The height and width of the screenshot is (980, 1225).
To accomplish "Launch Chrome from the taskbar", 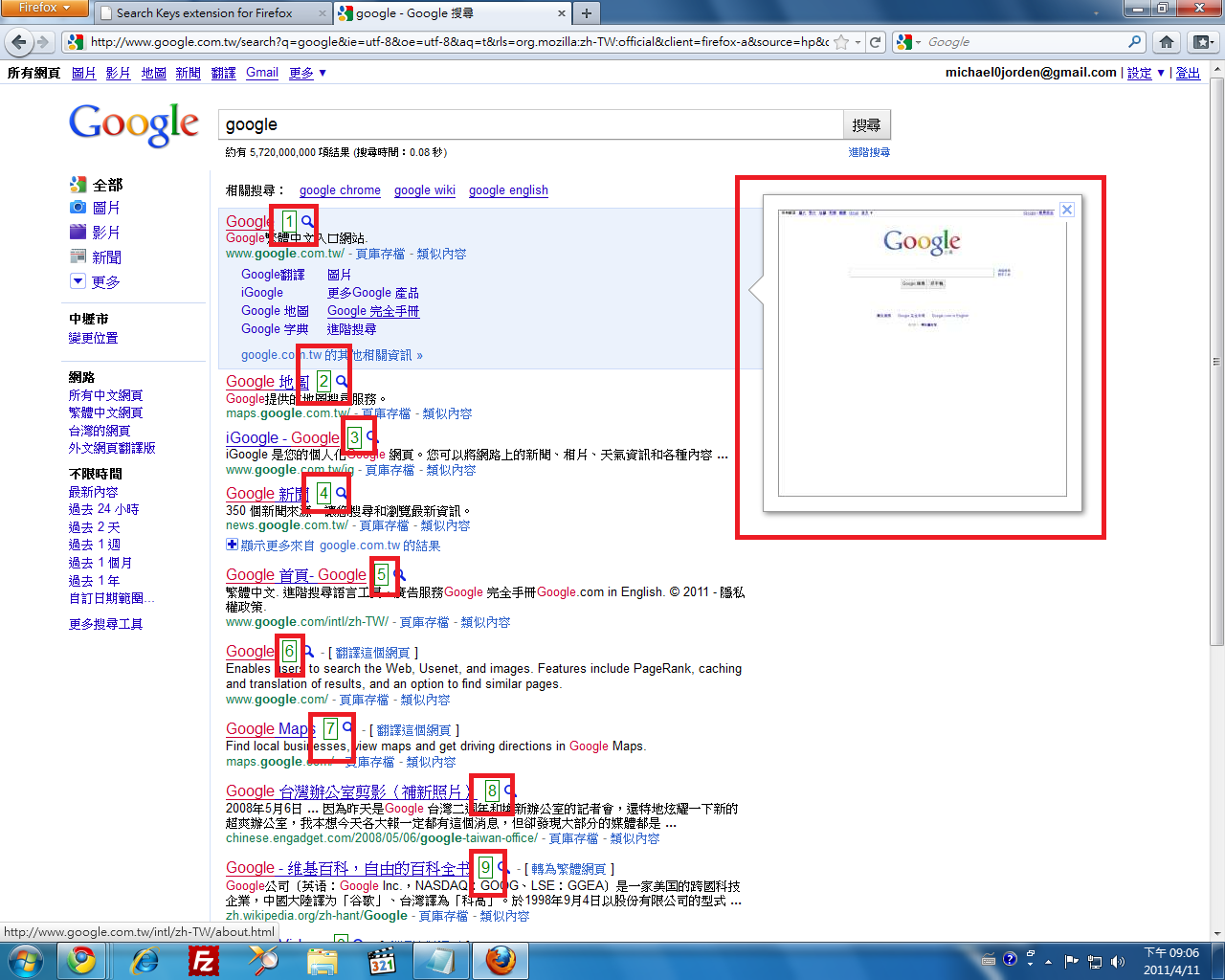I will coord(81,960).
